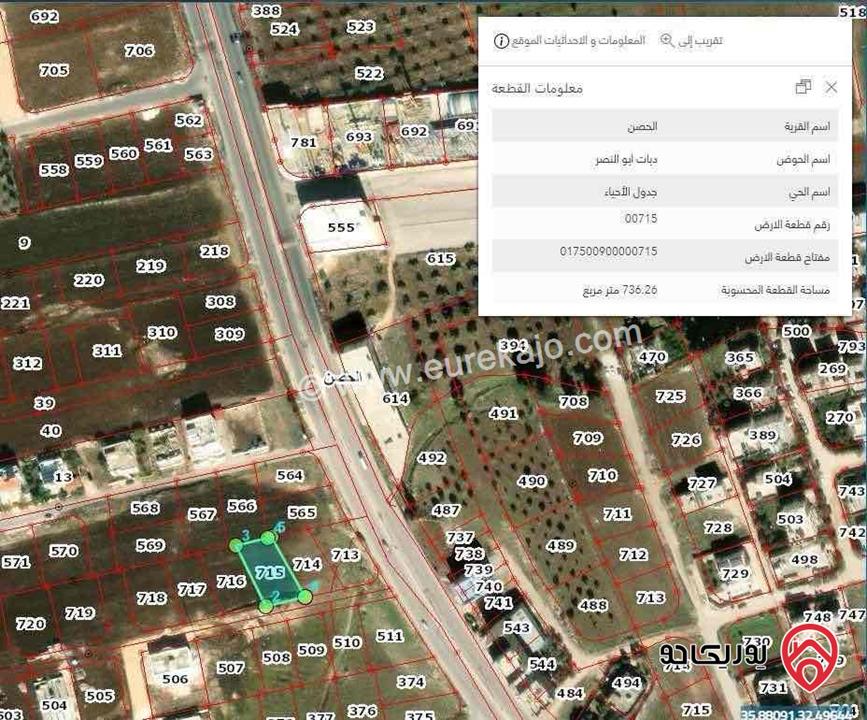867x720 pixels.
Task: Select parcel 491 on the map
Action: (503, 413)
